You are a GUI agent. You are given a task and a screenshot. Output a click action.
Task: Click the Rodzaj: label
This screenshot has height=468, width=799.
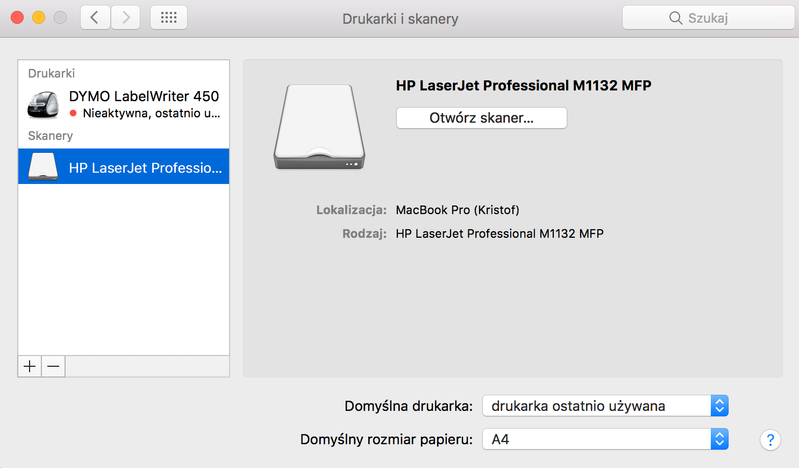364,233
